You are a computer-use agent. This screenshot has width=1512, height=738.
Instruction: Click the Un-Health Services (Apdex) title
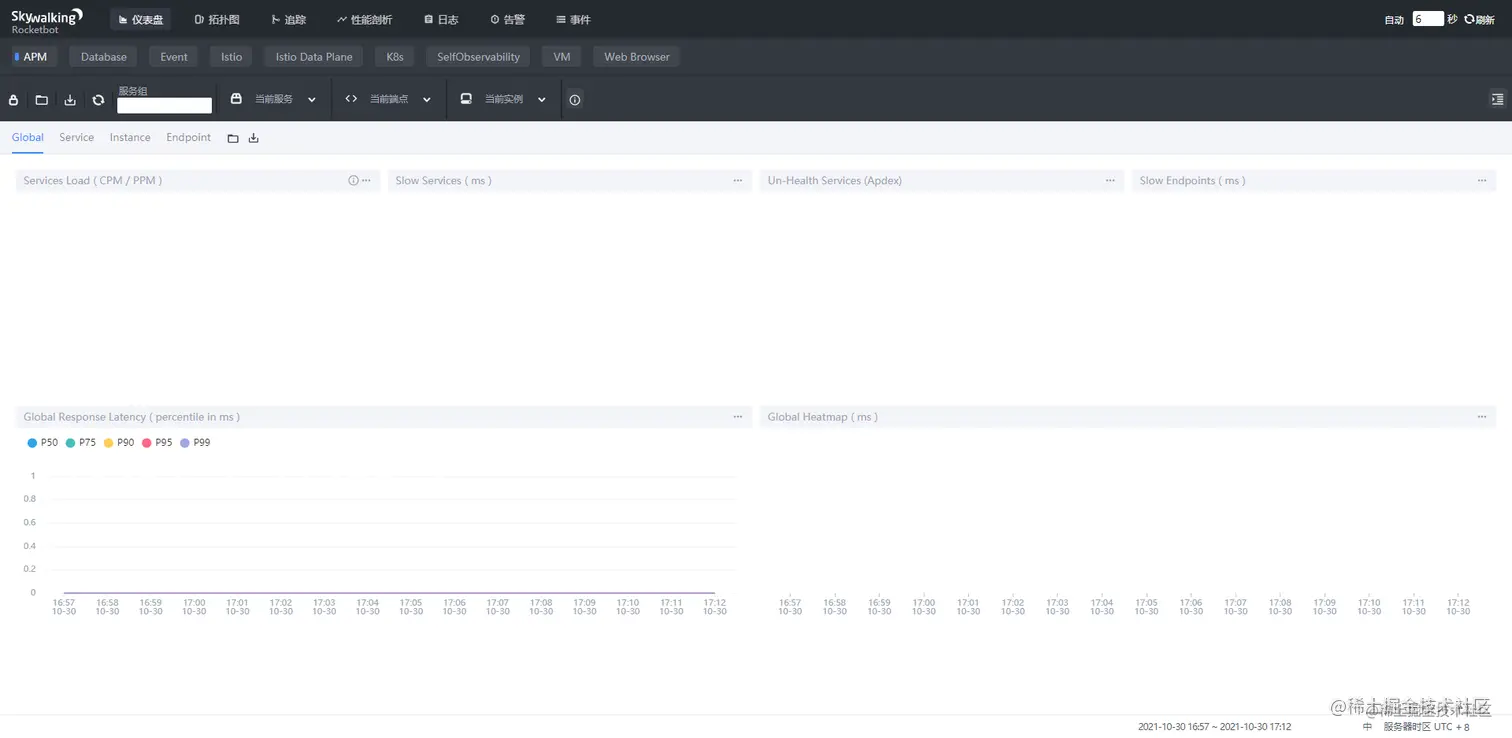835,181
